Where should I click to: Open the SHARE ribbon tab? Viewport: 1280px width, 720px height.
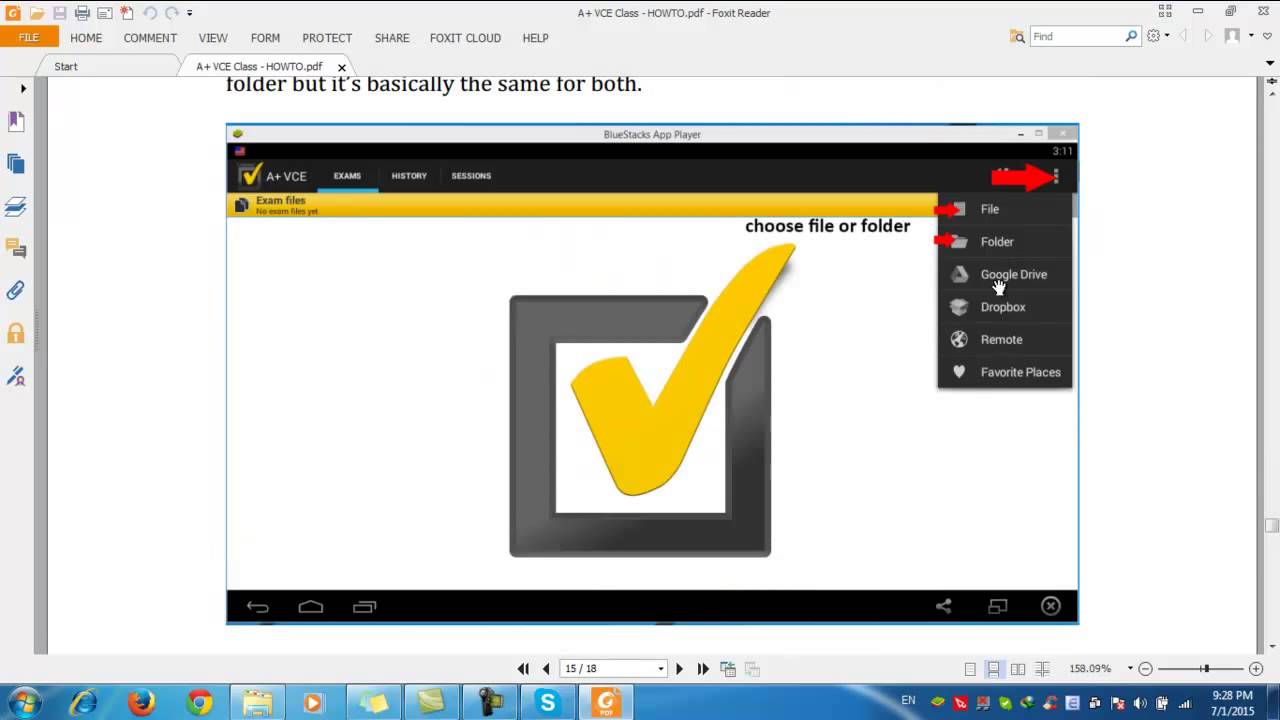[392, 38]
